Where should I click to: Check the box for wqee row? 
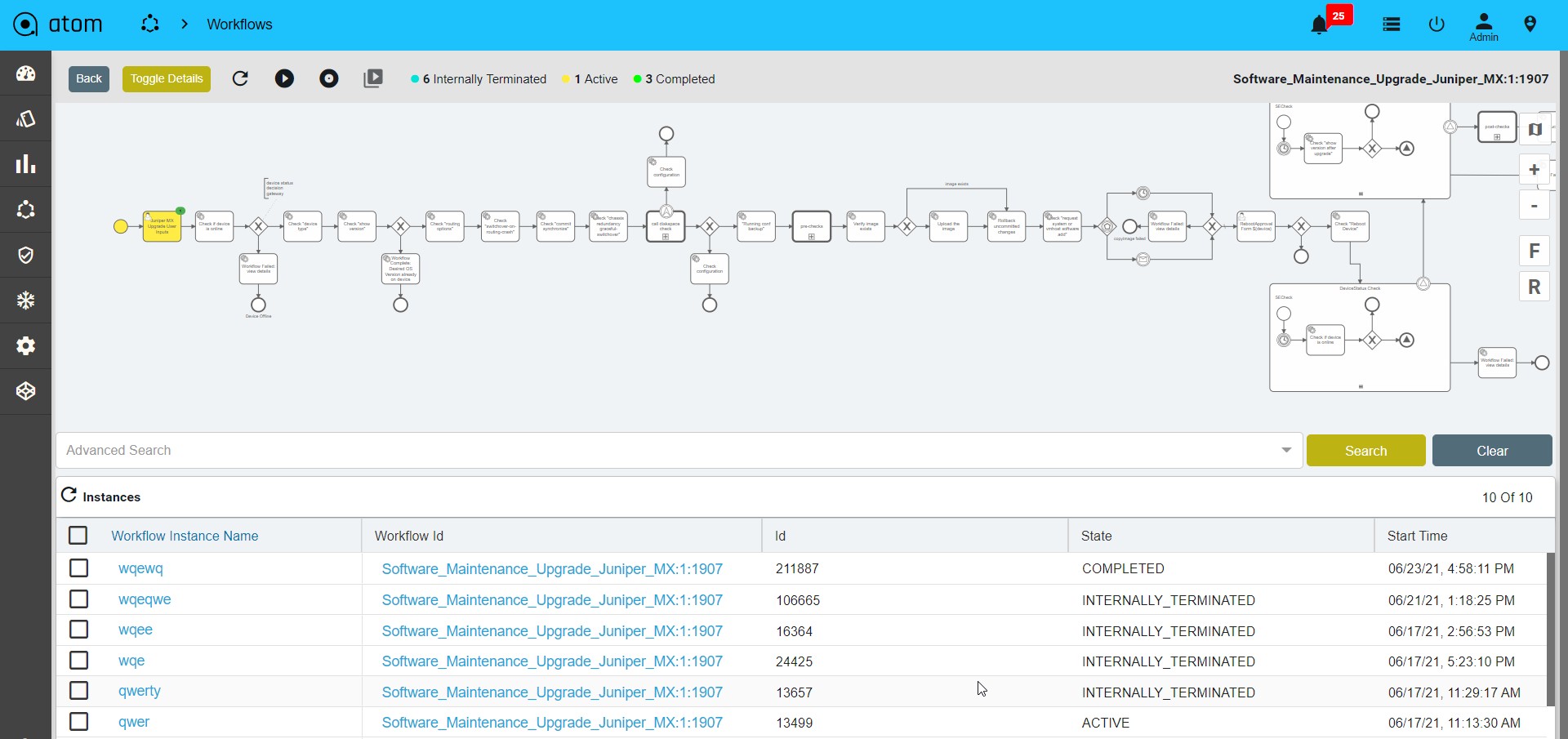[78, 630]
